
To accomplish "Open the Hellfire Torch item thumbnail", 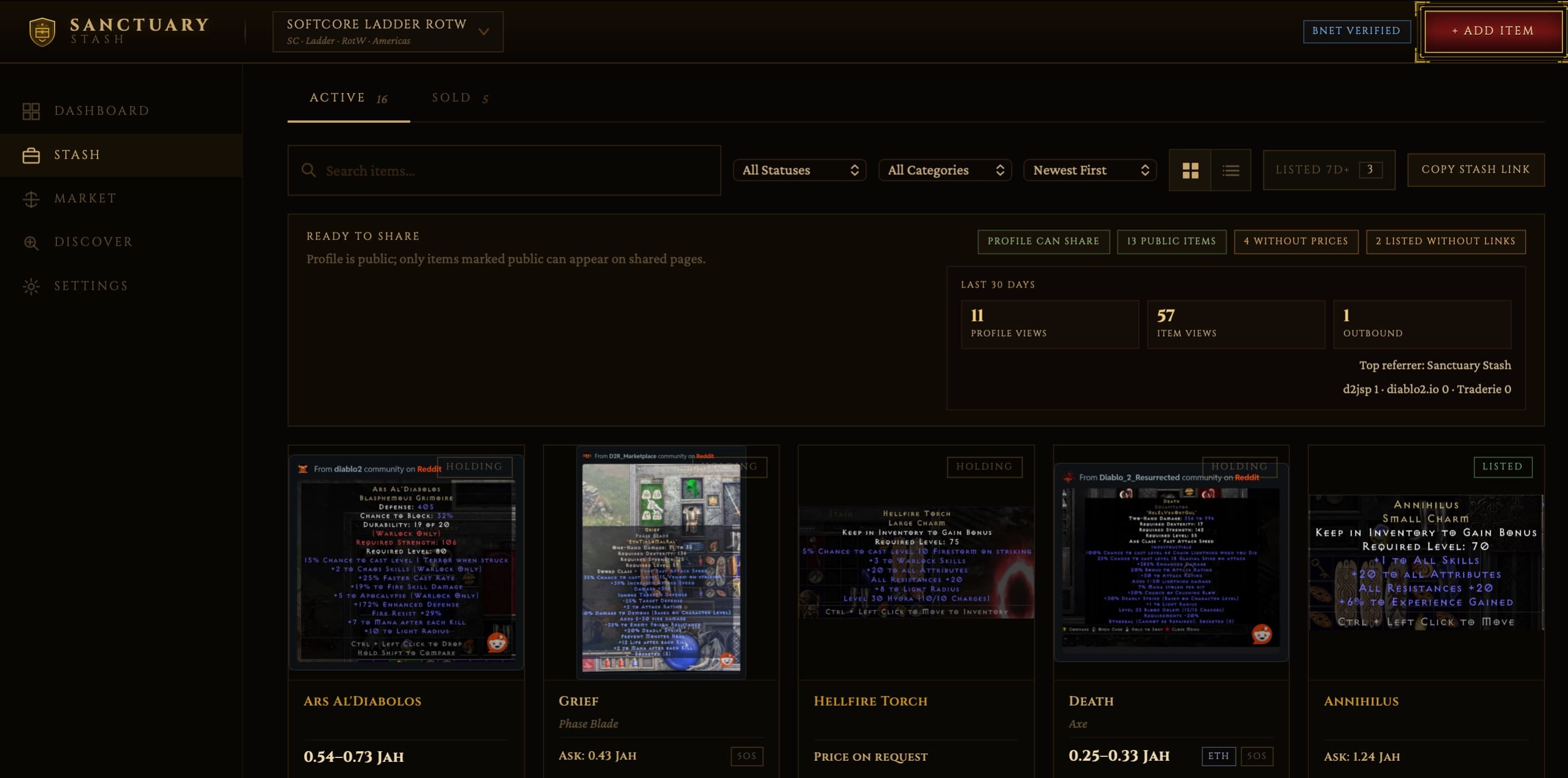I will tap(916, 562).
